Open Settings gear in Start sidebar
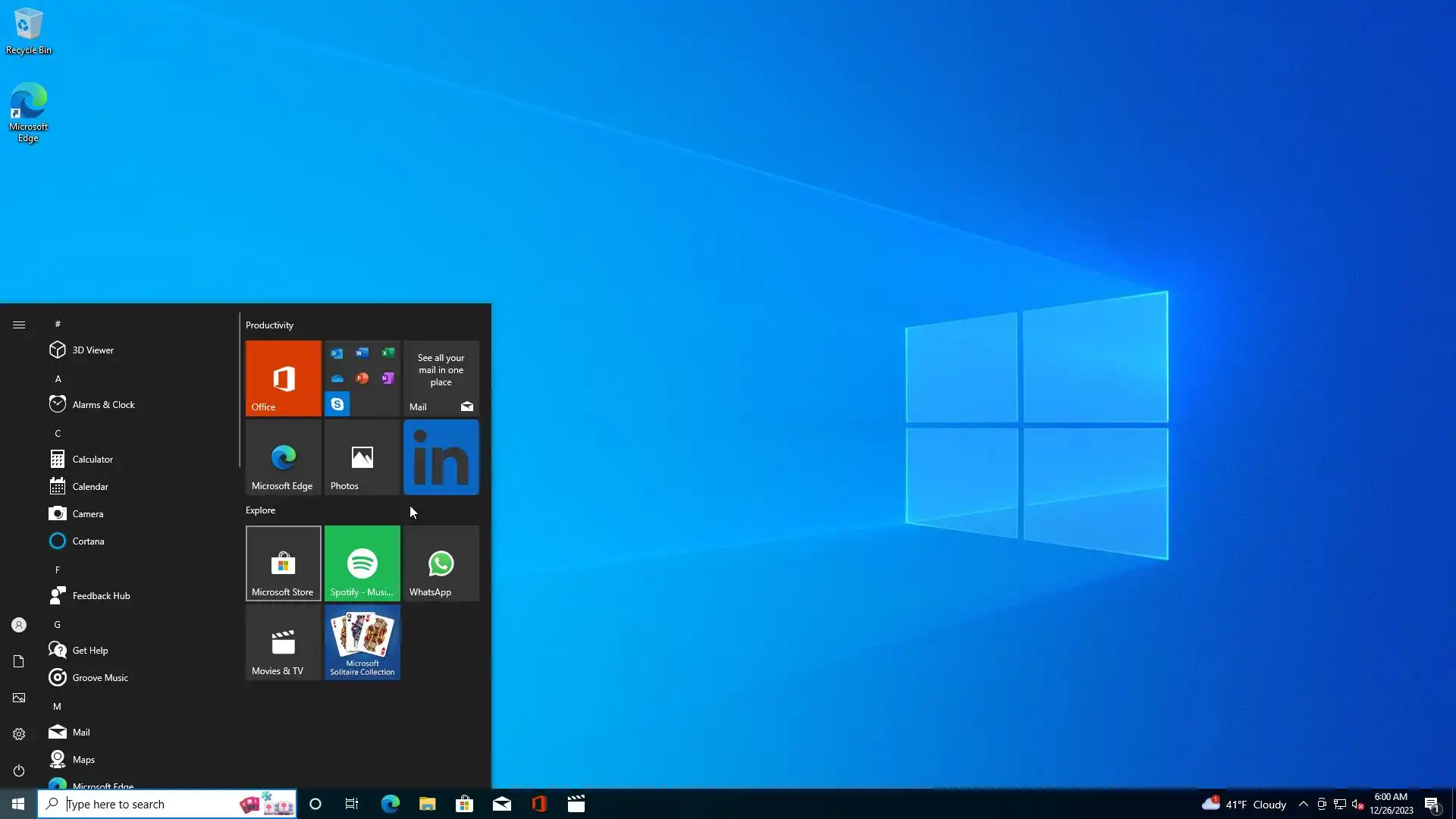 pos(19,734)
